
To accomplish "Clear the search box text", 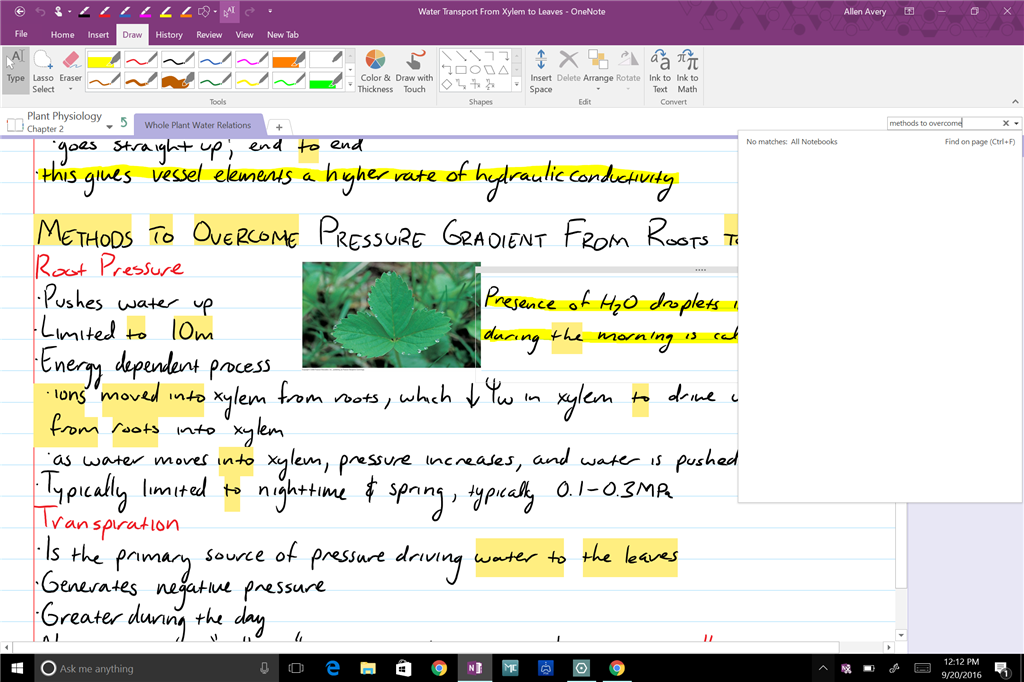I will coord(1006,123).
